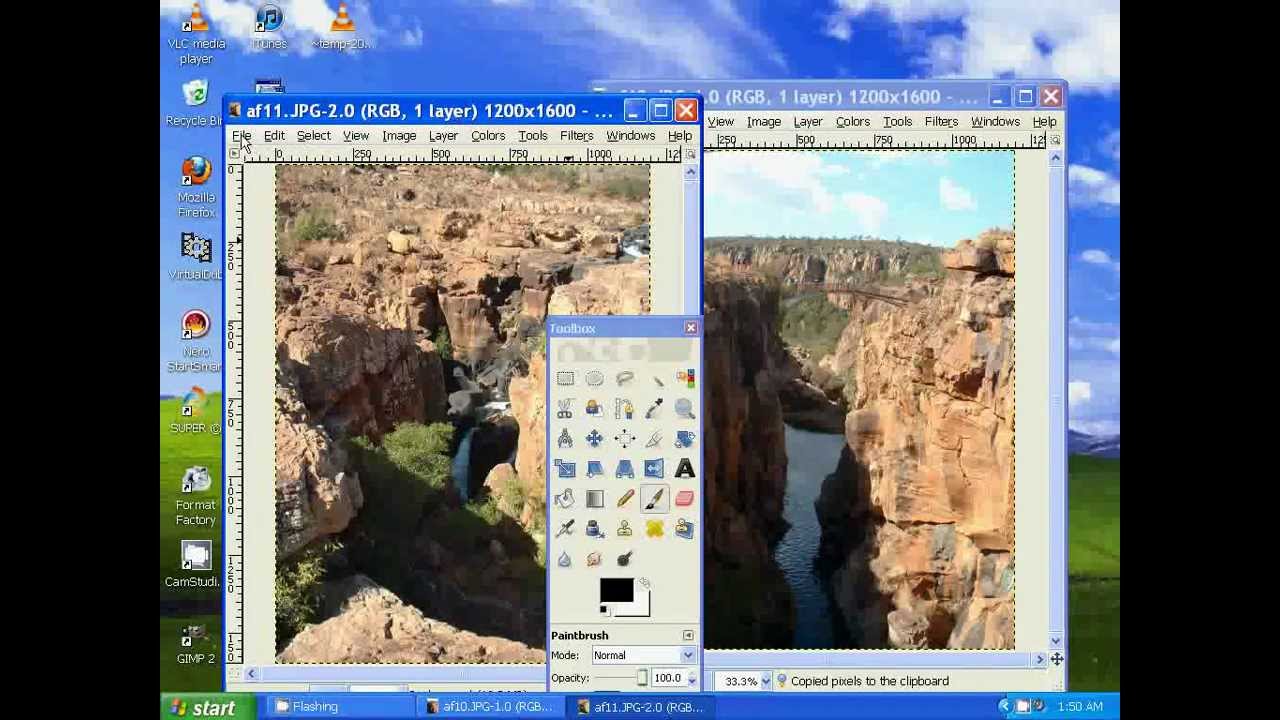Screen dimensions: 1280x720
Task: Select the Paths tool
Action: [625, 409]
